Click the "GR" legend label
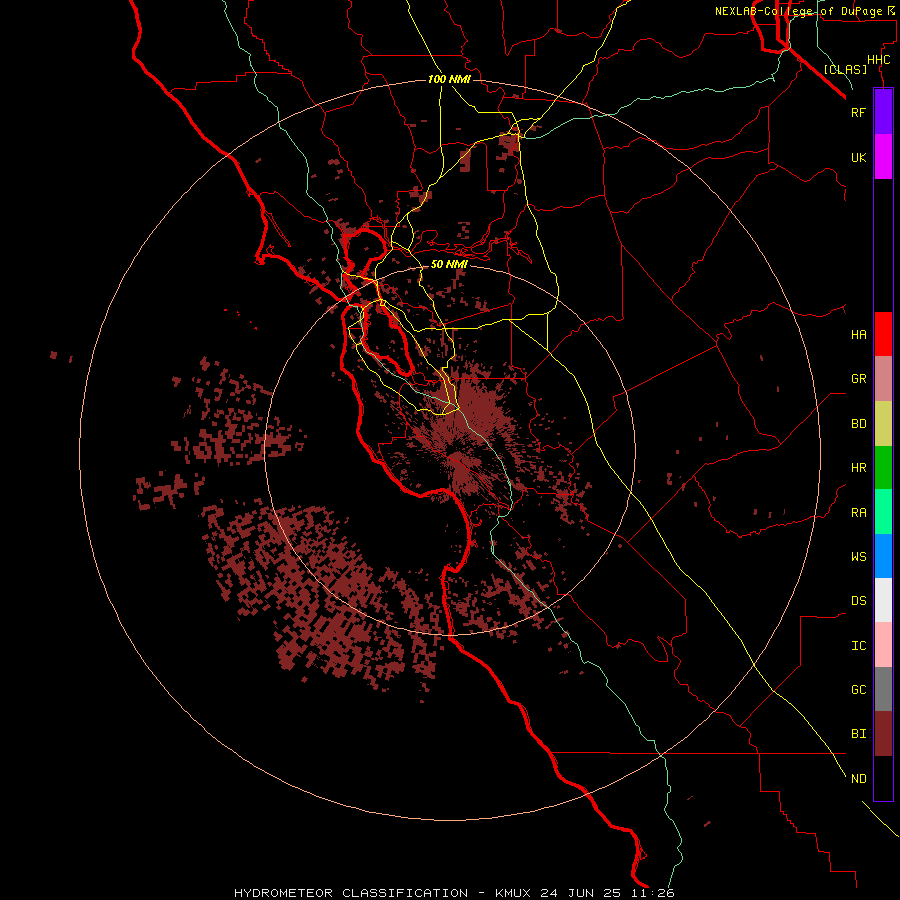This screenshot has height=900, width=900. point(858,379)
